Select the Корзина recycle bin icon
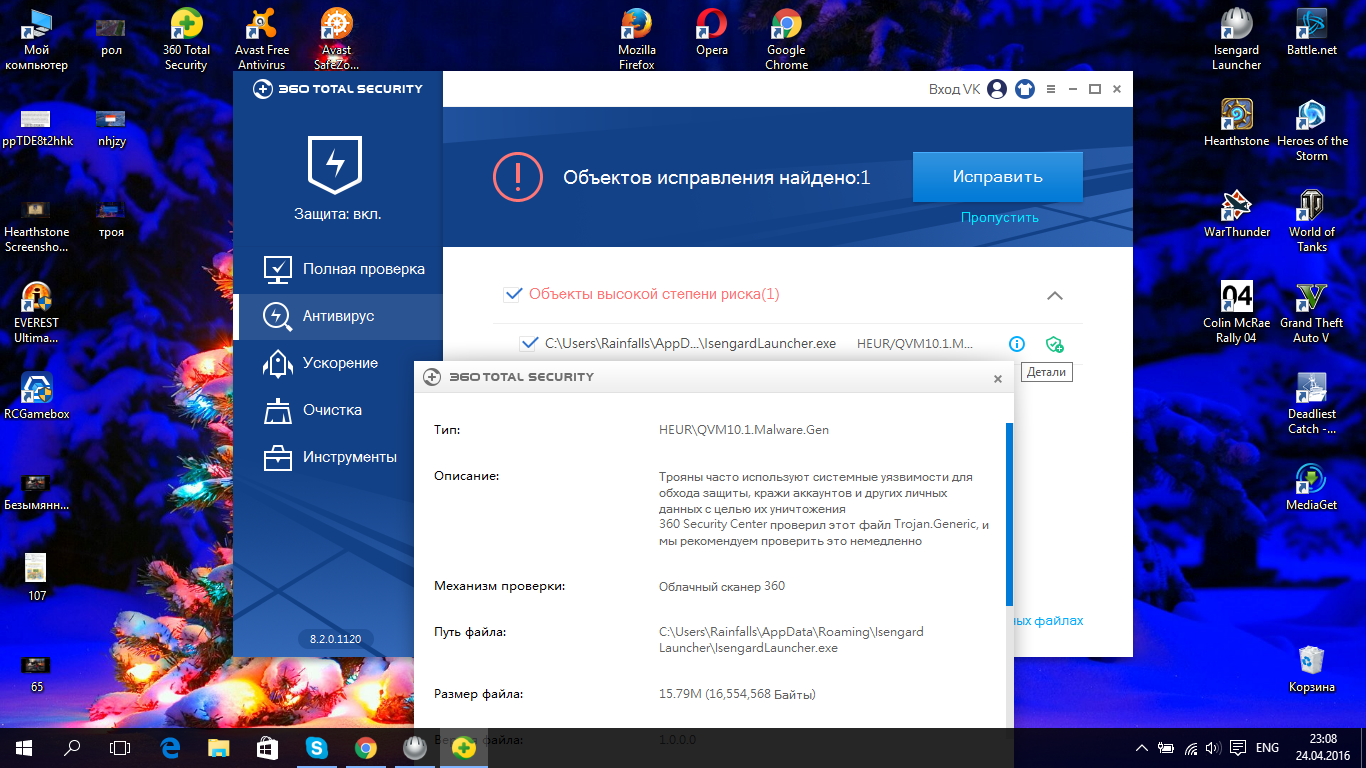 1311,669
